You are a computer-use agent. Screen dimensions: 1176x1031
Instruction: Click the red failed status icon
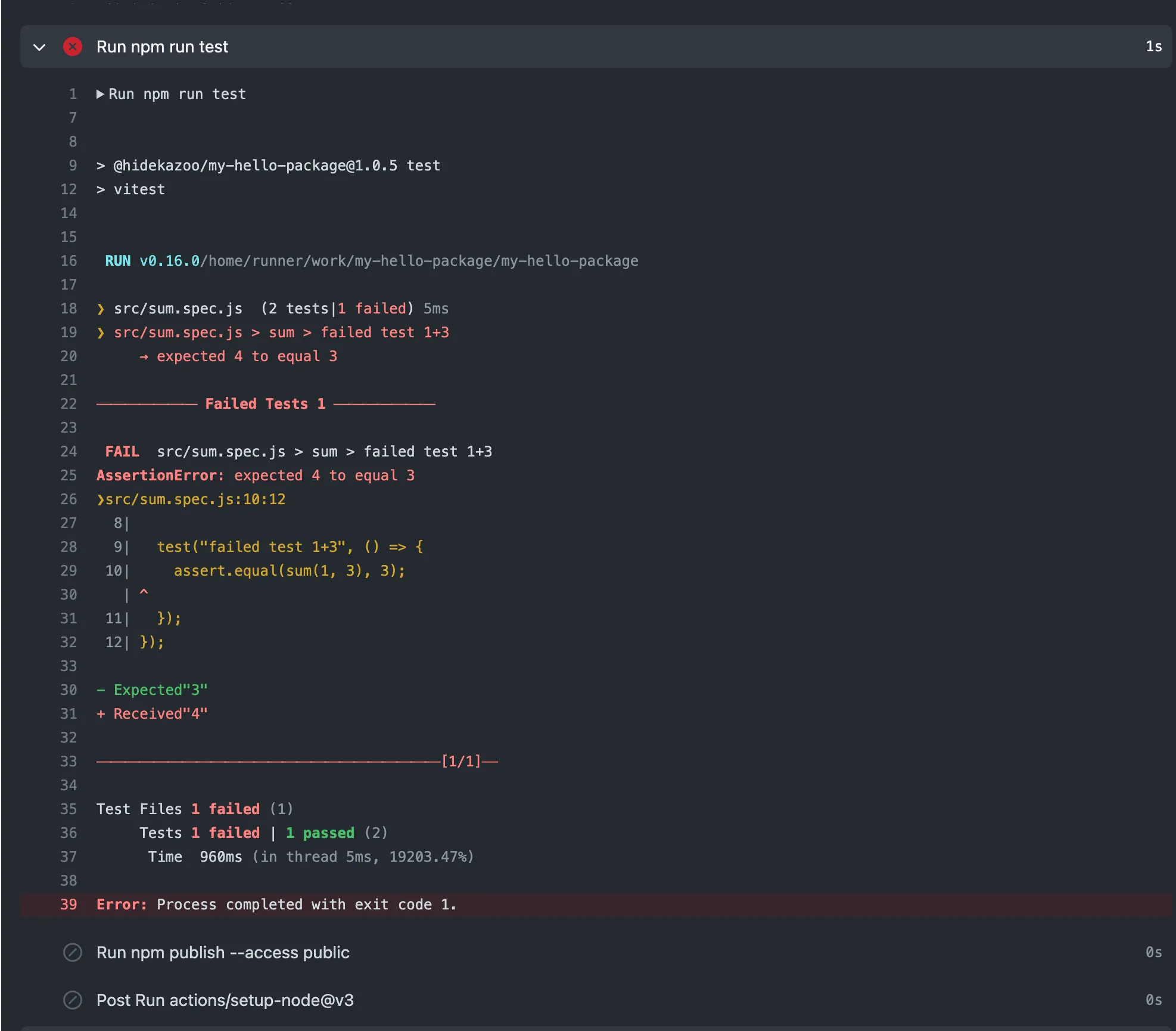tap(72, 46)
